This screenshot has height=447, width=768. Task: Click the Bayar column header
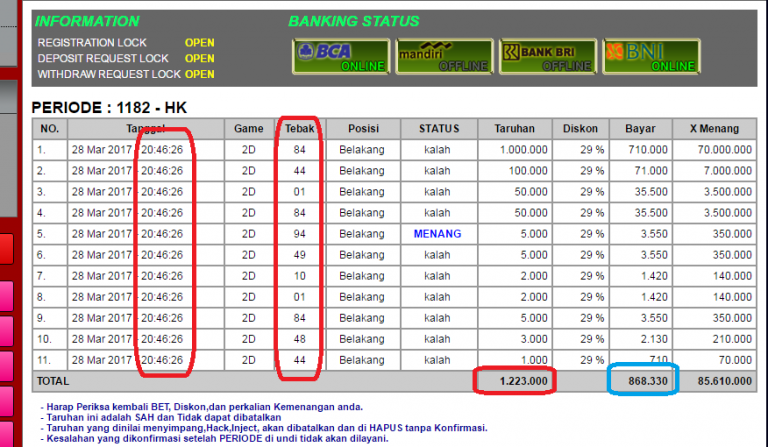pyautogui.click(x=640, y=129)
